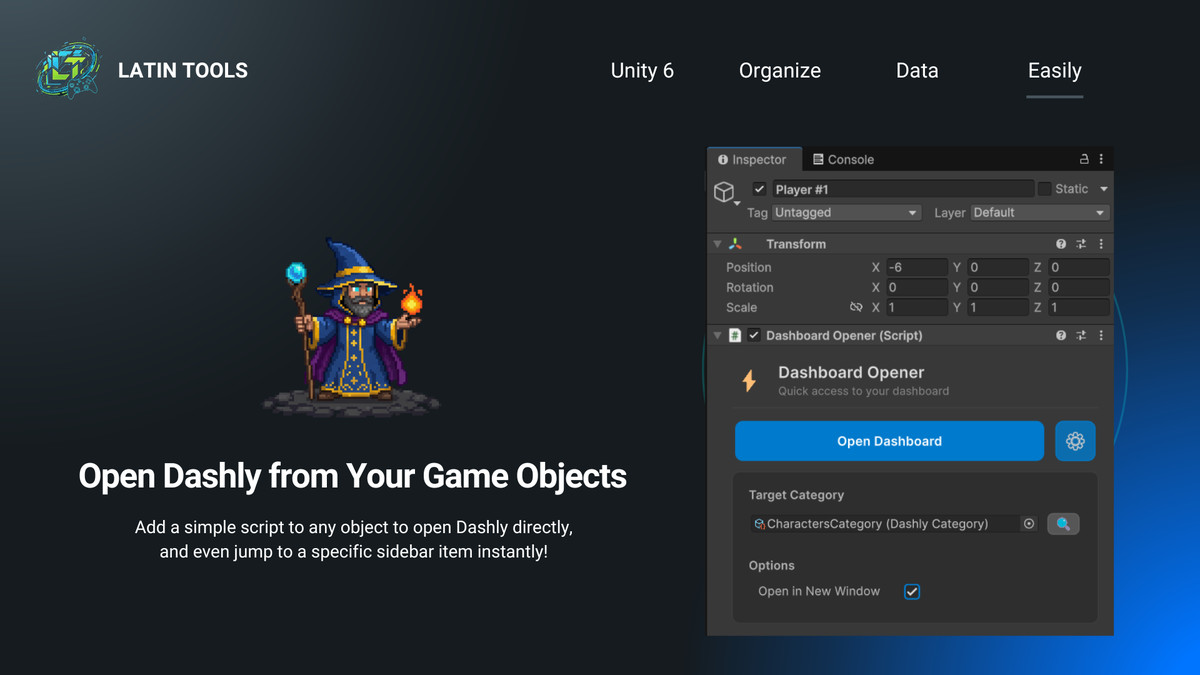Open the object picker for Target Category
Viewport: 1200px width, 675px height.
(x=1029, y=523)
